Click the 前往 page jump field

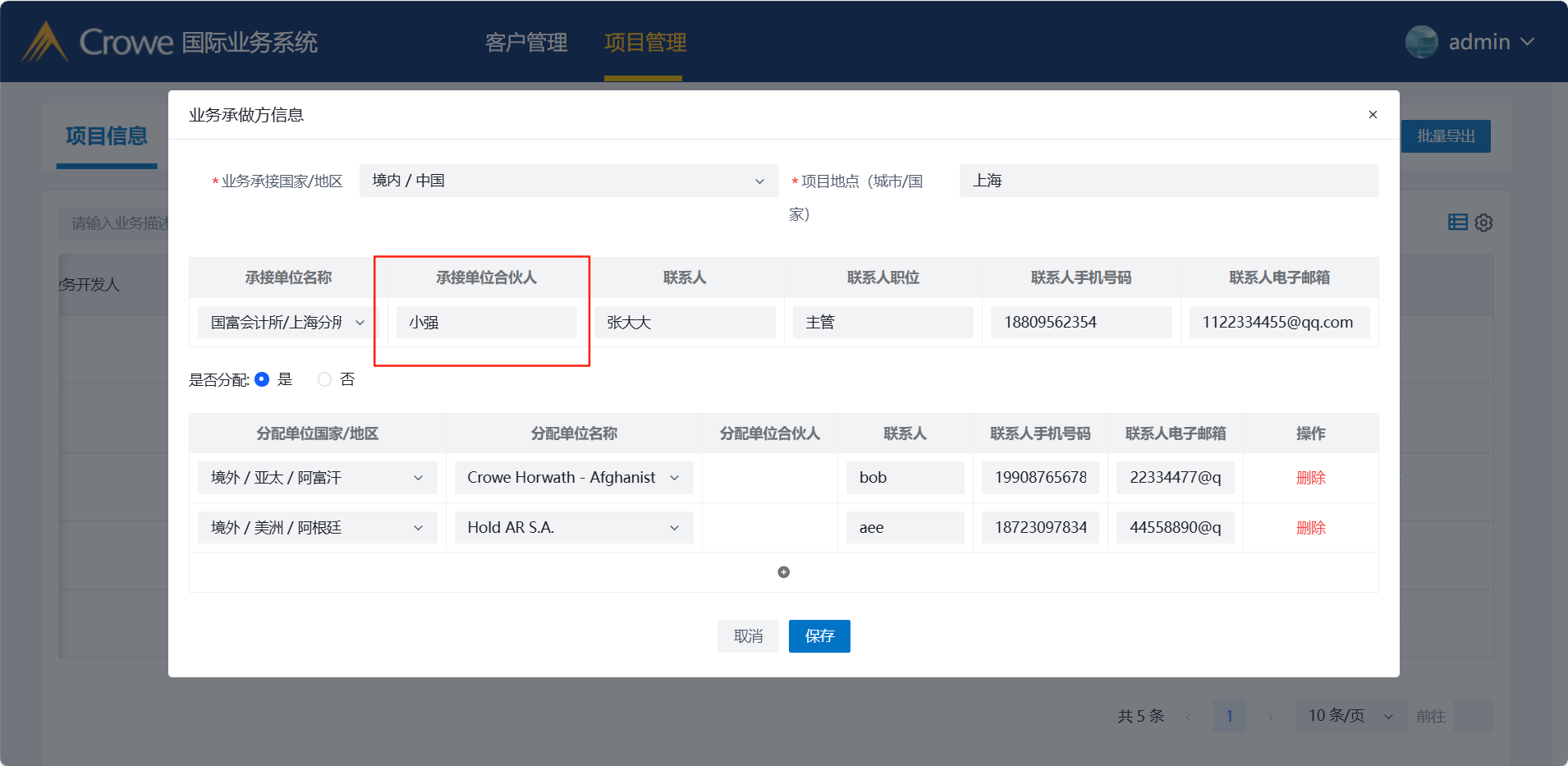tap(1473, 716)
